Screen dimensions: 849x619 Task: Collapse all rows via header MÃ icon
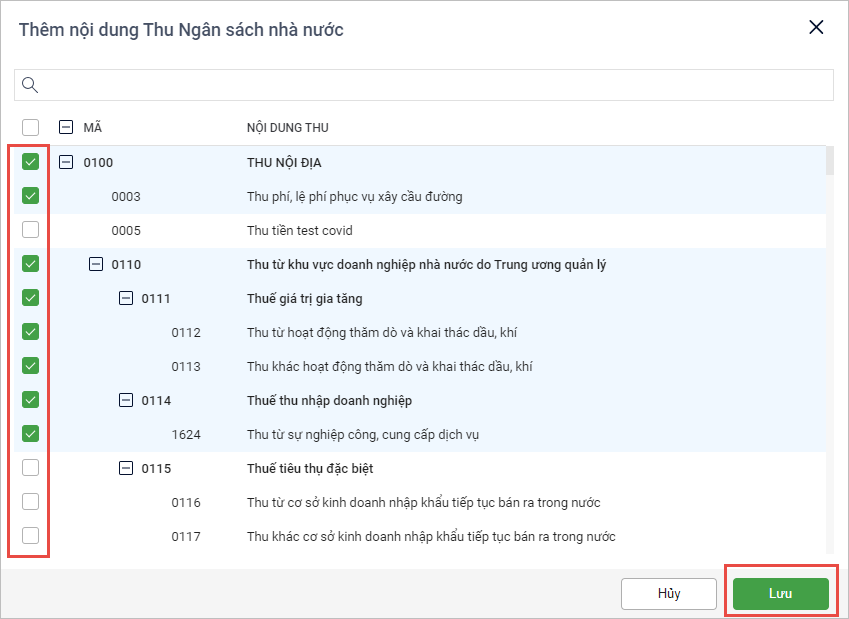66,127
